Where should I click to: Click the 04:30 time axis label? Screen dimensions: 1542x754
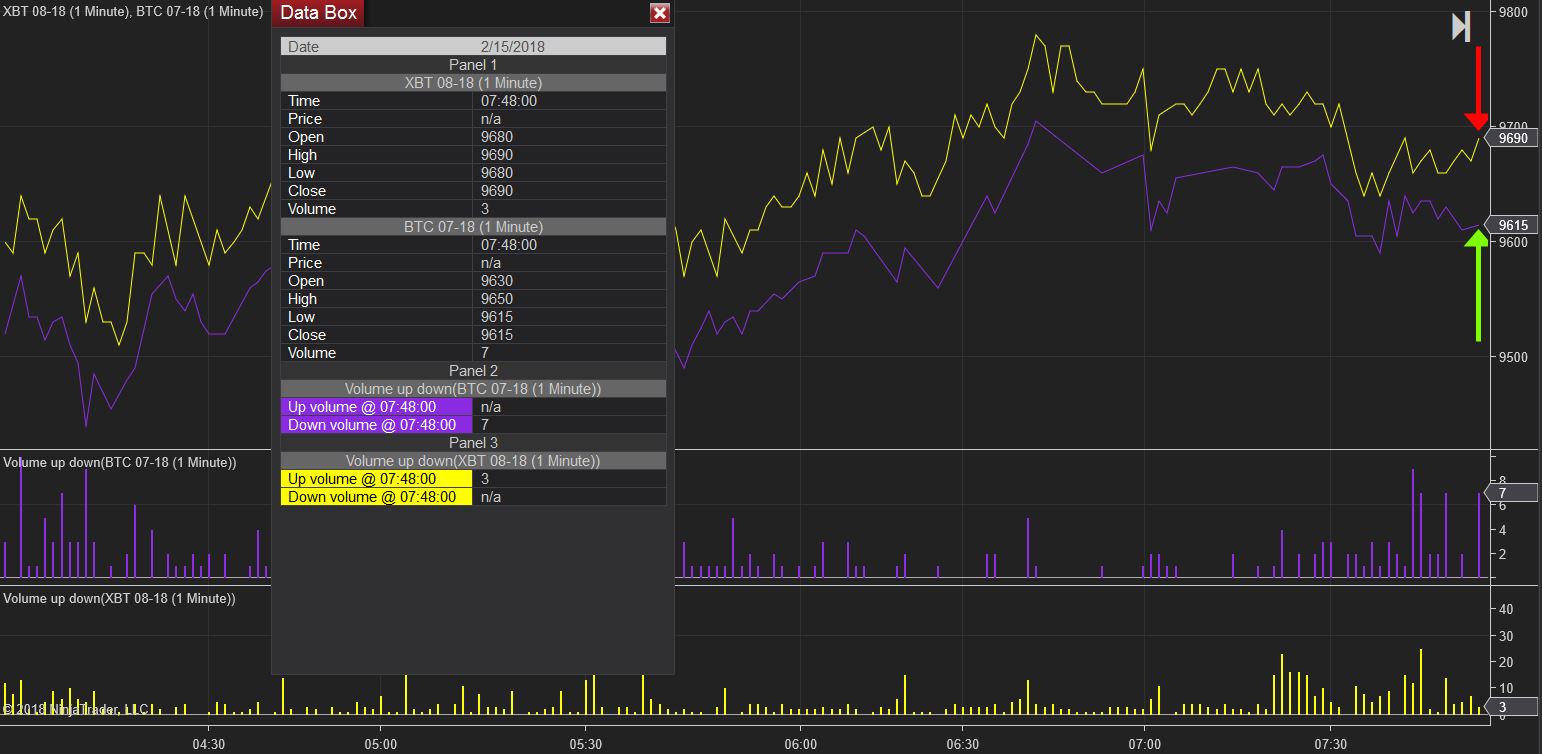pos(208,744)
